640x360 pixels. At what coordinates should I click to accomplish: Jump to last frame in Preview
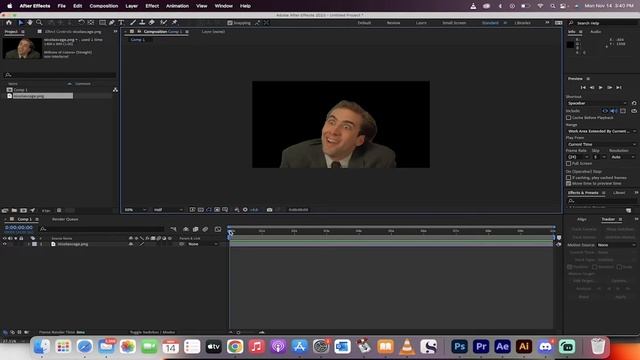619,87
